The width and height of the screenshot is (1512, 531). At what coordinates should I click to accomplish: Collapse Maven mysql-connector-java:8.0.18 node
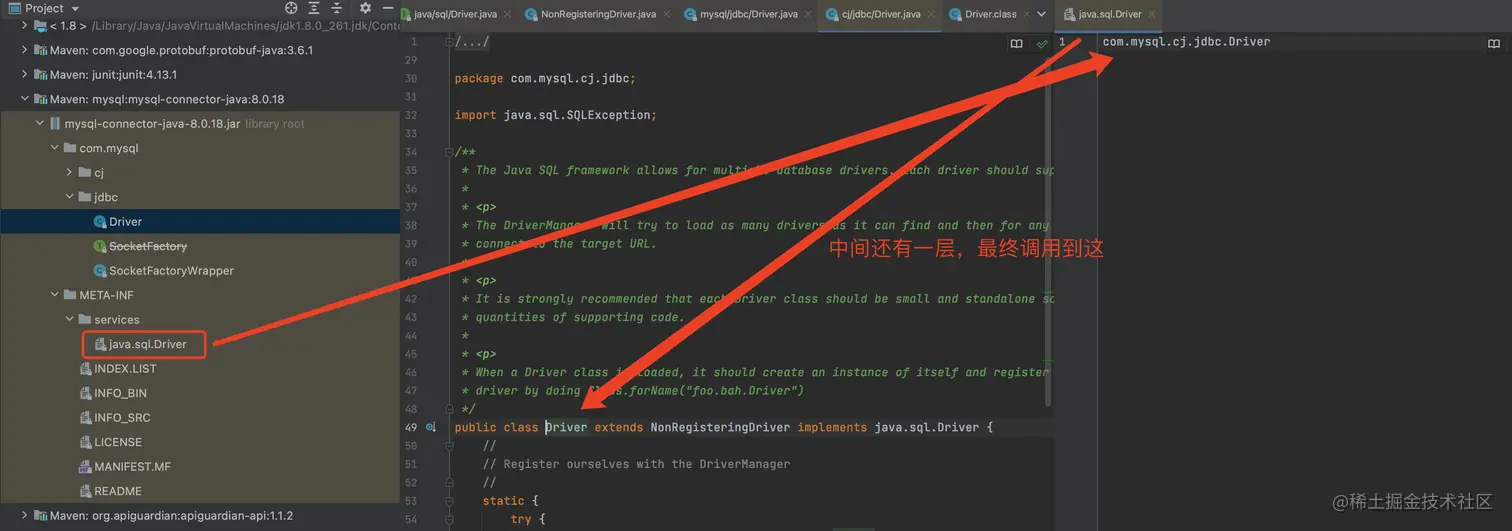click(24, 99)
